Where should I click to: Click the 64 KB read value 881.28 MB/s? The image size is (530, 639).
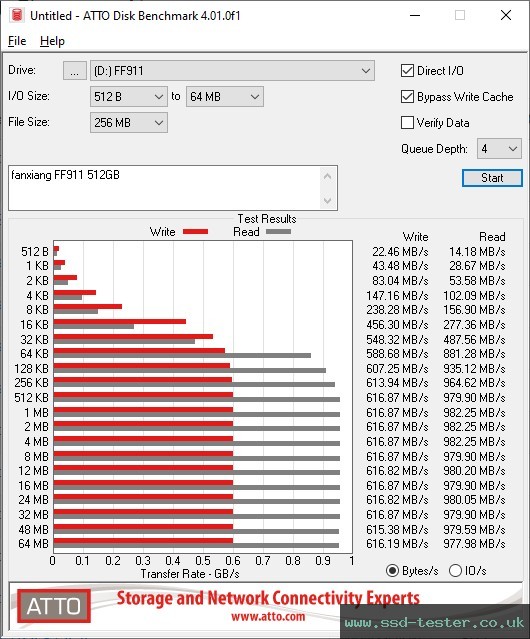coord(474,354)
